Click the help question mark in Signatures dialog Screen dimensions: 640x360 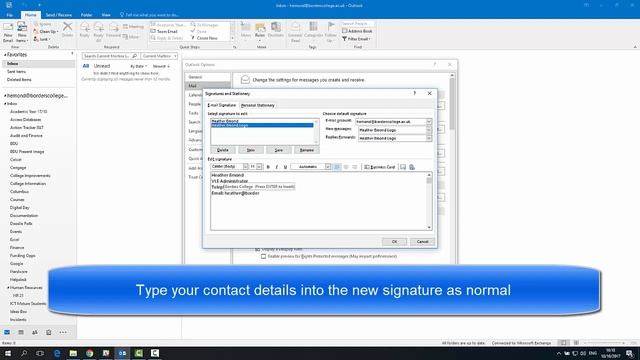coord(415,93)
